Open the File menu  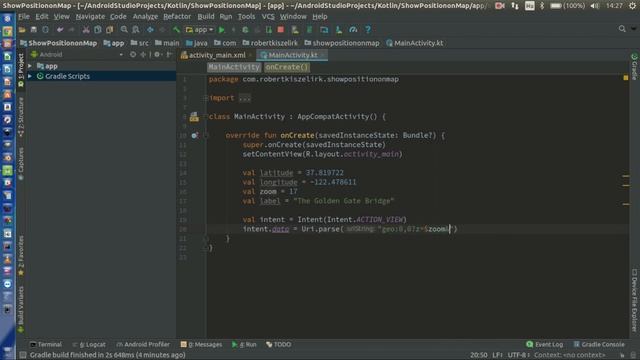click(x=24, y=17)
